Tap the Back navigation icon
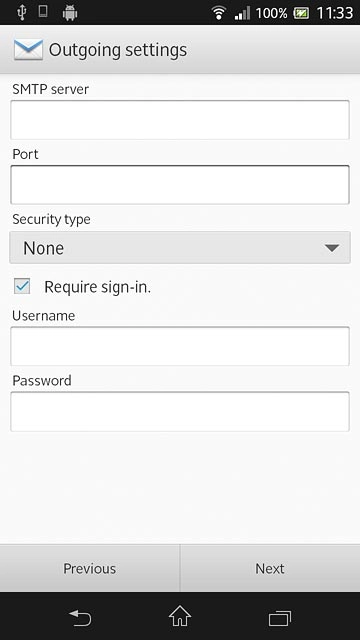This screenshot has width=360, height=640. coord(80,617)
